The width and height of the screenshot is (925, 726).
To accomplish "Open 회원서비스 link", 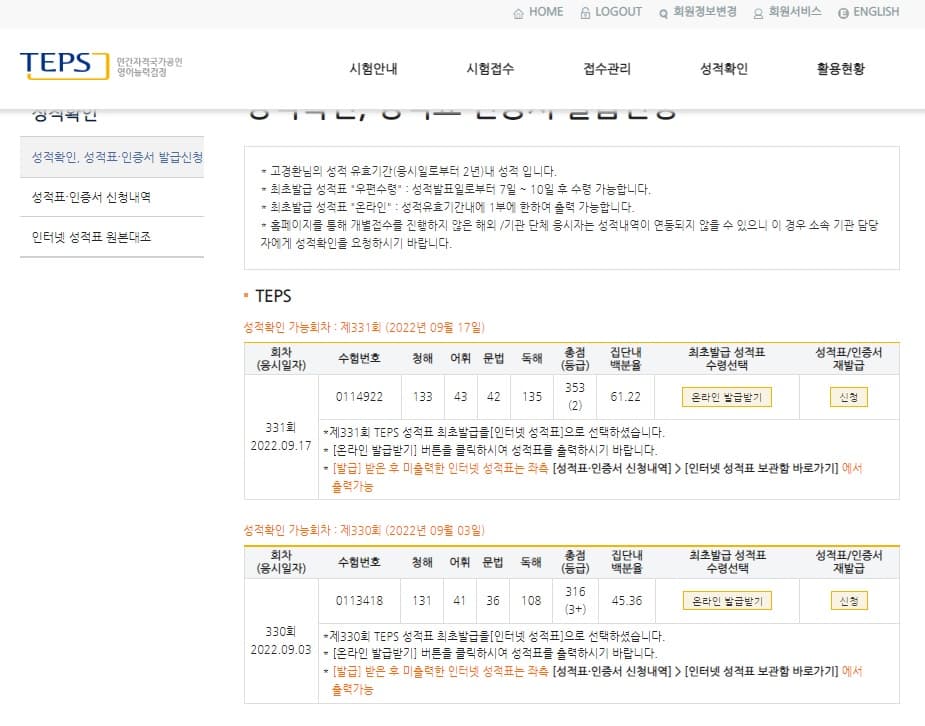I will (795, 12).
